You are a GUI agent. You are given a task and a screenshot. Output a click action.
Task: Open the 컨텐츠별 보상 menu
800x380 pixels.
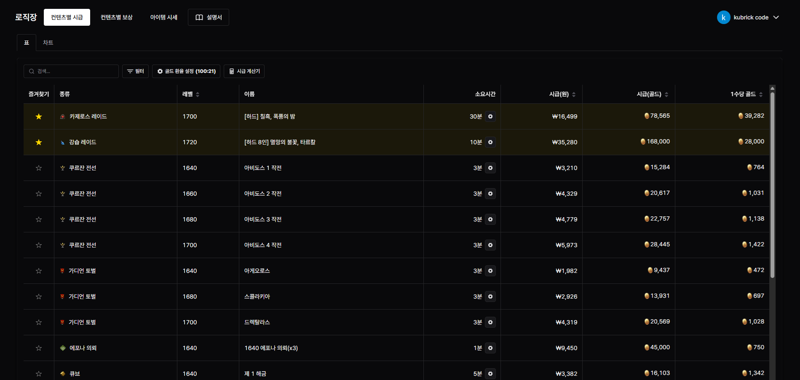(x=117, y=17)
